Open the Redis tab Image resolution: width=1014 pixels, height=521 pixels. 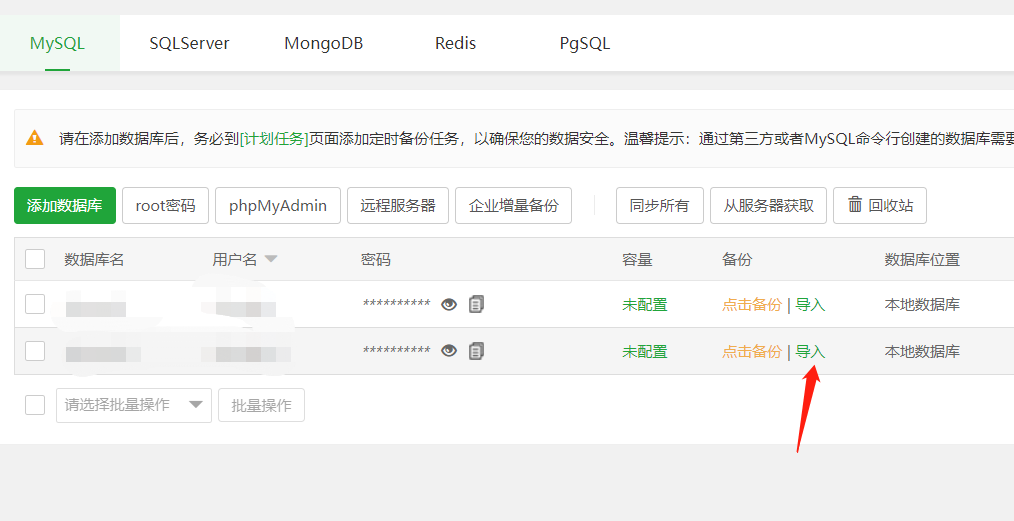455,44
